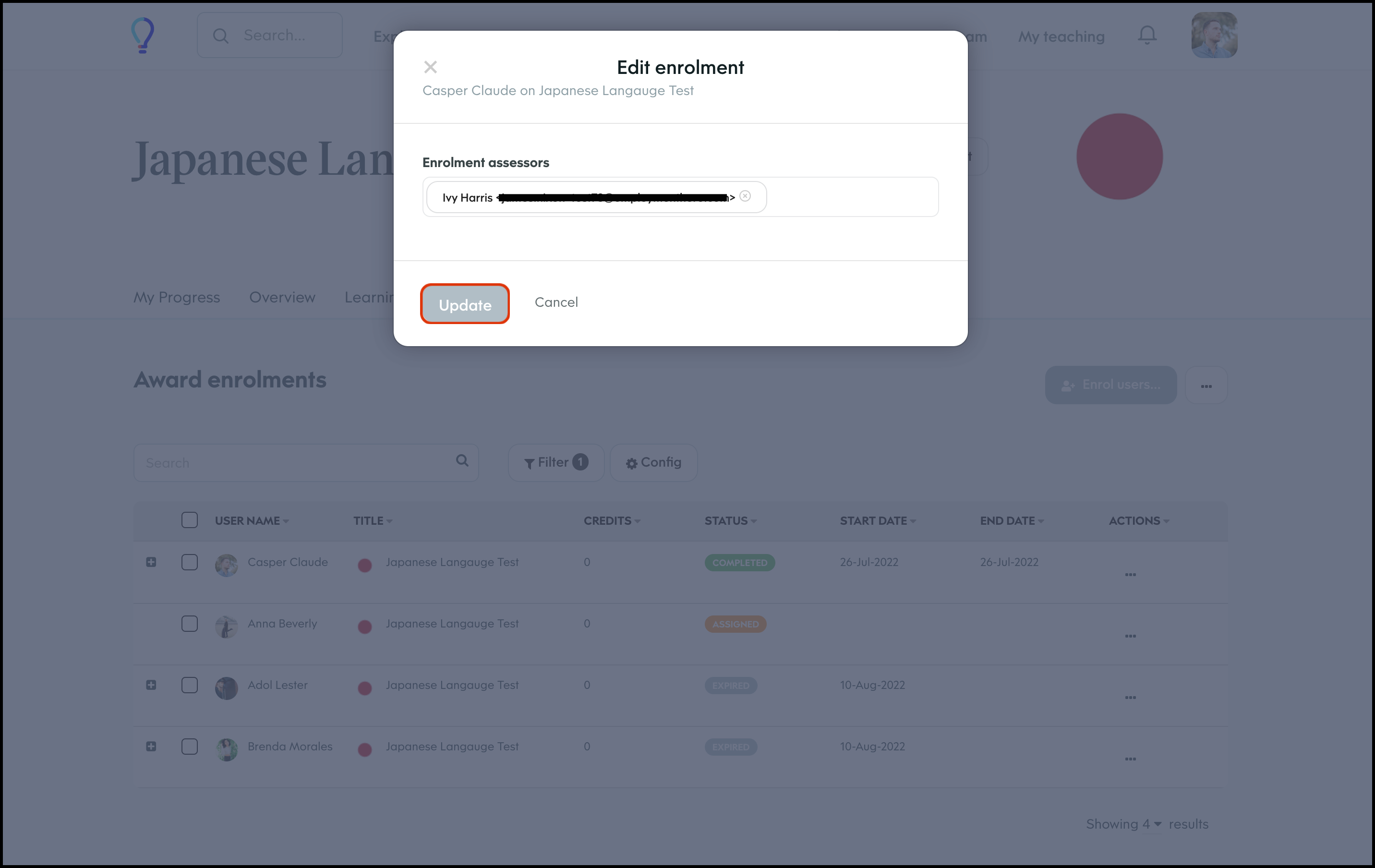Check the box for Brenda Morales
Screen dimensions: 1375x868
(x=190, y=747)
